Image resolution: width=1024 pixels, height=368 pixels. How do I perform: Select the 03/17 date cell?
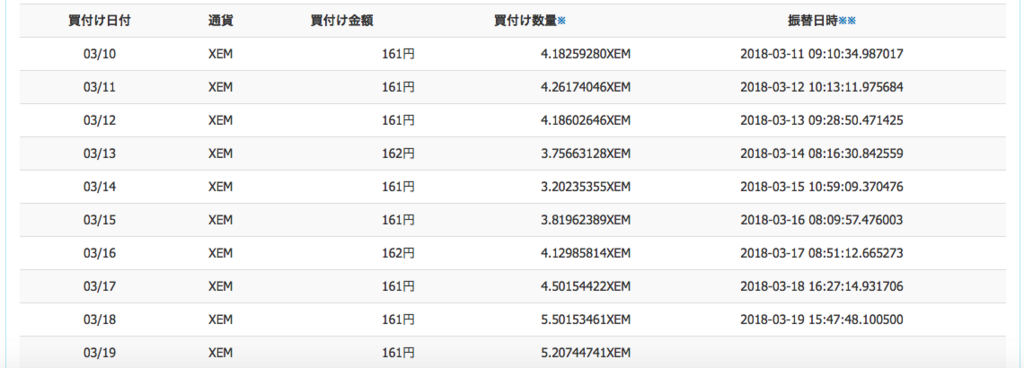(x=99, y=286)
